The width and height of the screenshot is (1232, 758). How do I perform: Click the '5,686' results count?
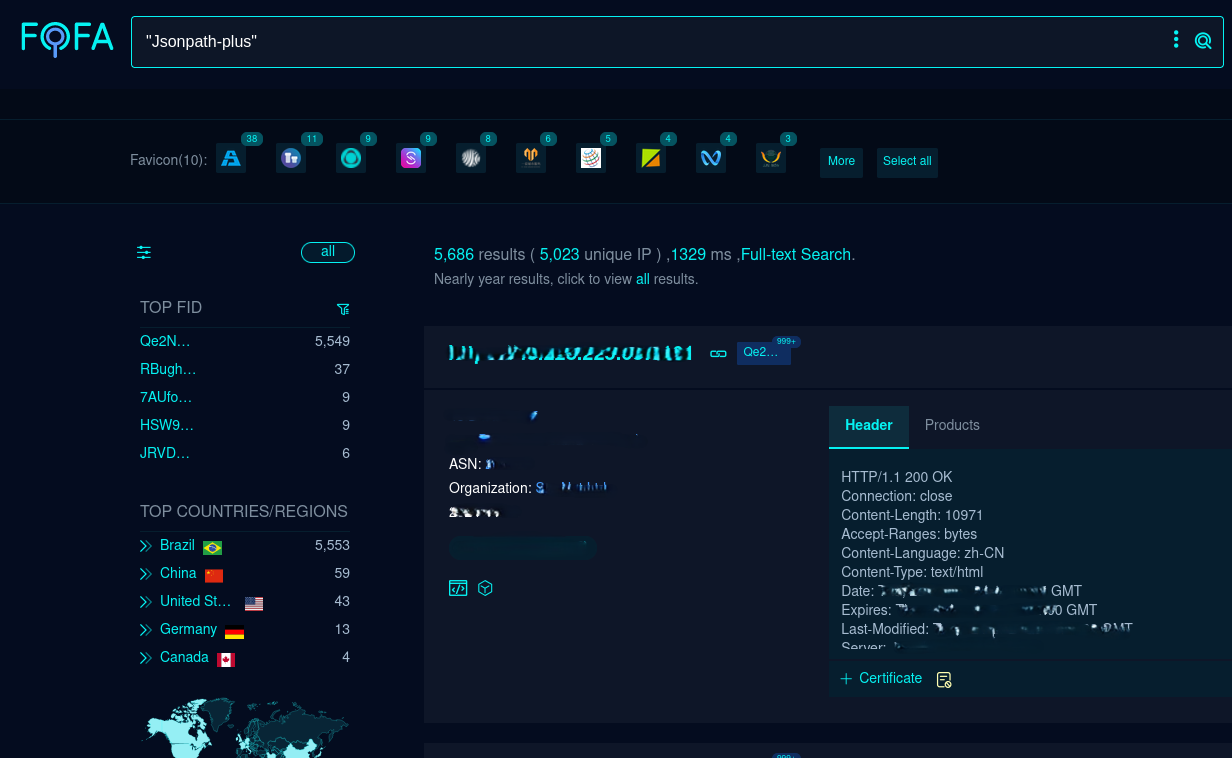tap(454, 254)
